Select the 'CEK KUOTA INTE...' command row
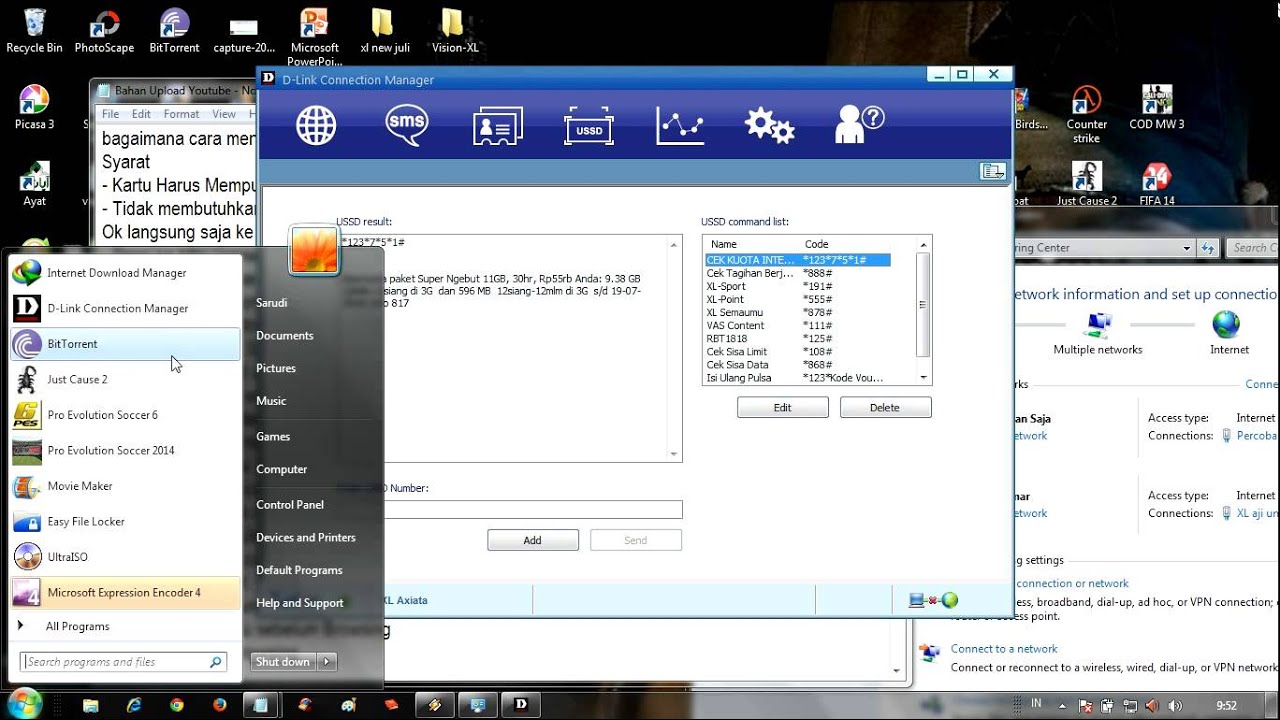 pos(798,260)
